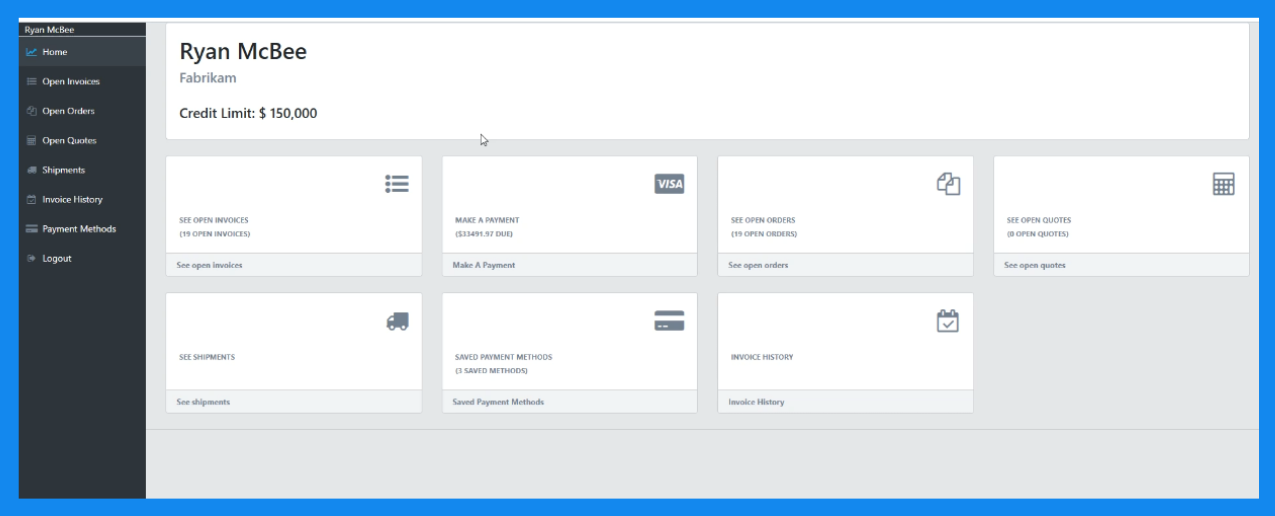Select Open Quotes from the sidebar
This screenshot has height=516, width=1275.
coord(69,141)
